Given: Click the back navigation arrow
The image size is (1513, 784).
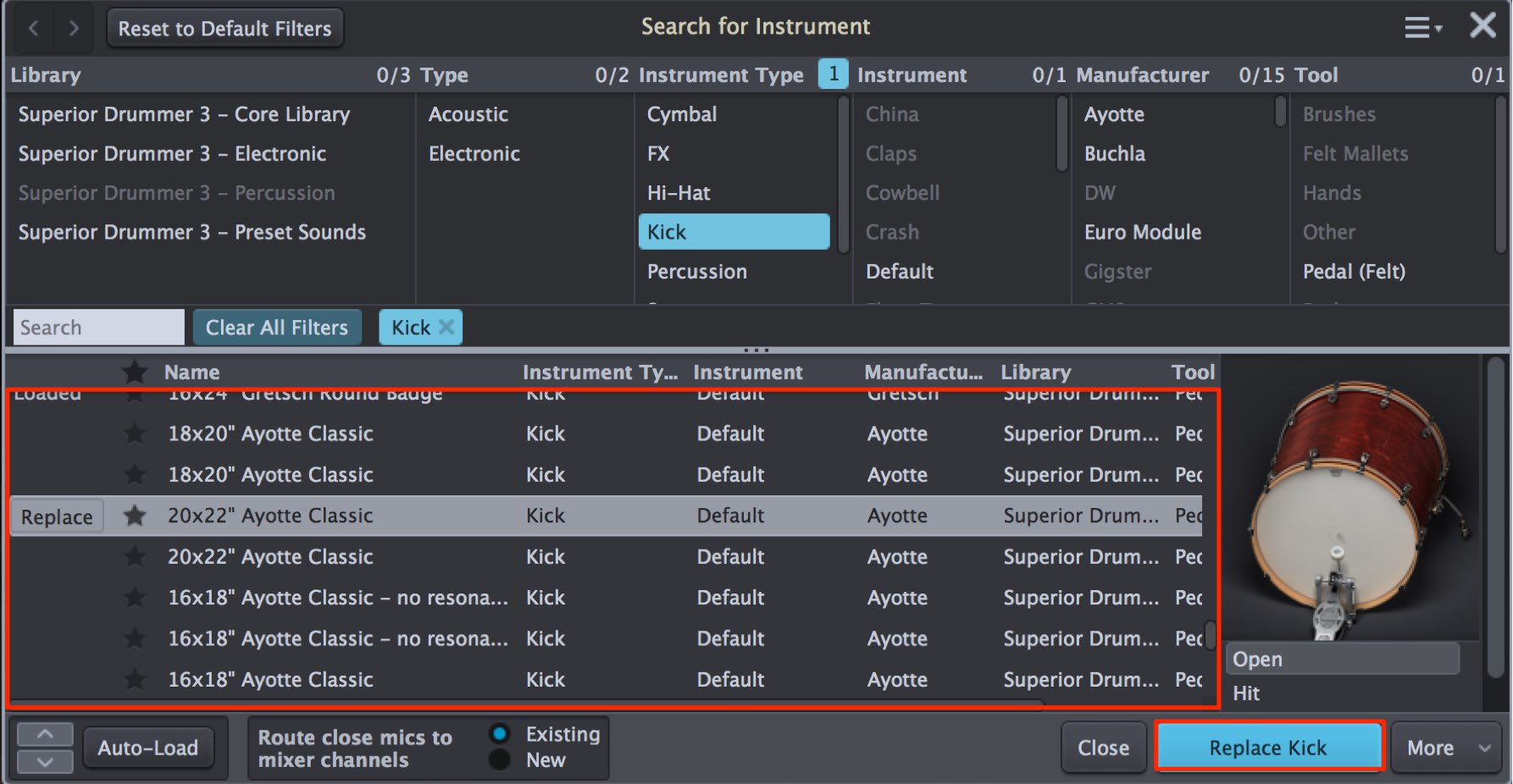Looking at the screenshot, I should coord(34,29).
